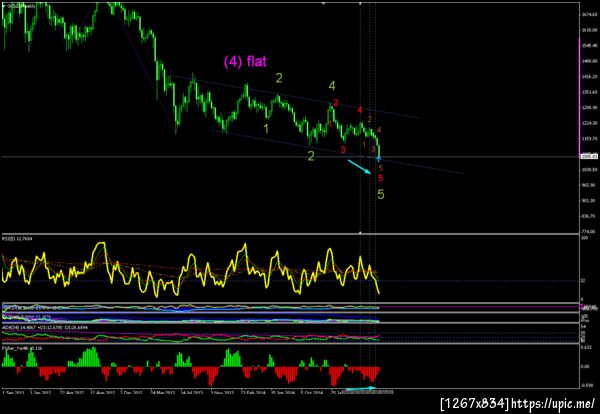This screenshot has width=600, height=414.
Task: Click the upper dotted channel trendline
Action: tap(295, 96)
